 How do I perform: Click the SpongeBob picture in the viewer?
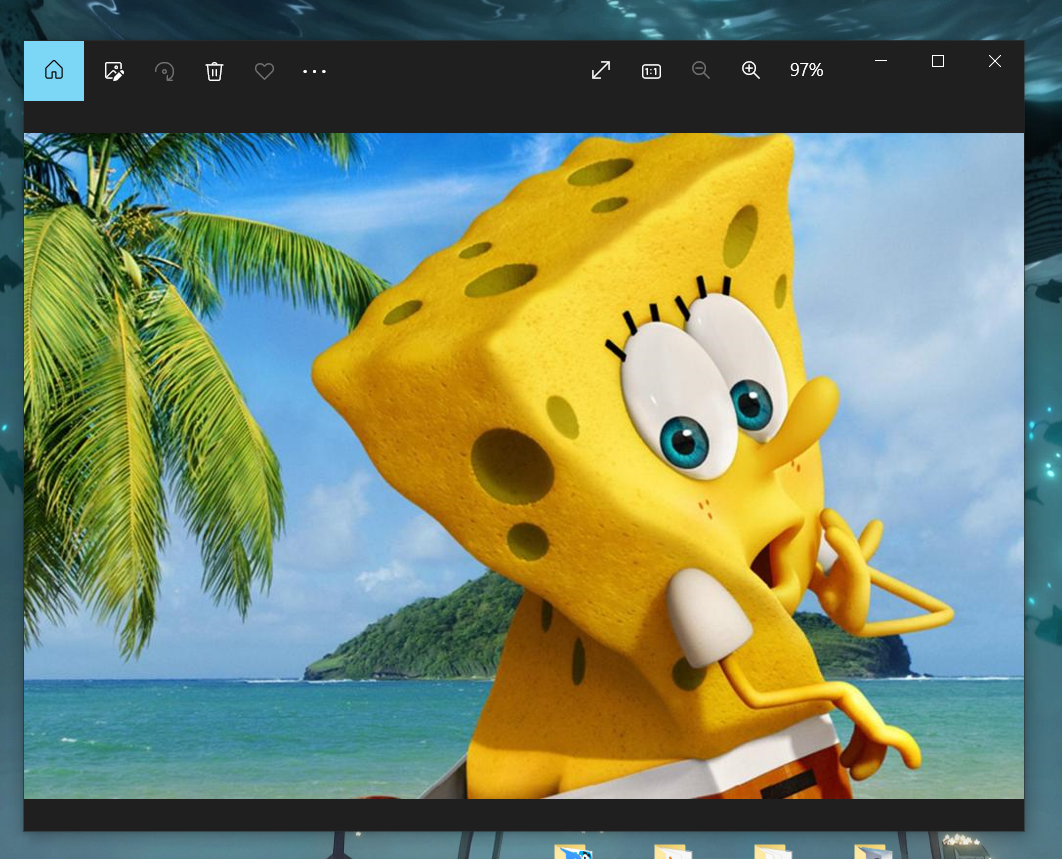pyautogui.click(x=524, y=465)
